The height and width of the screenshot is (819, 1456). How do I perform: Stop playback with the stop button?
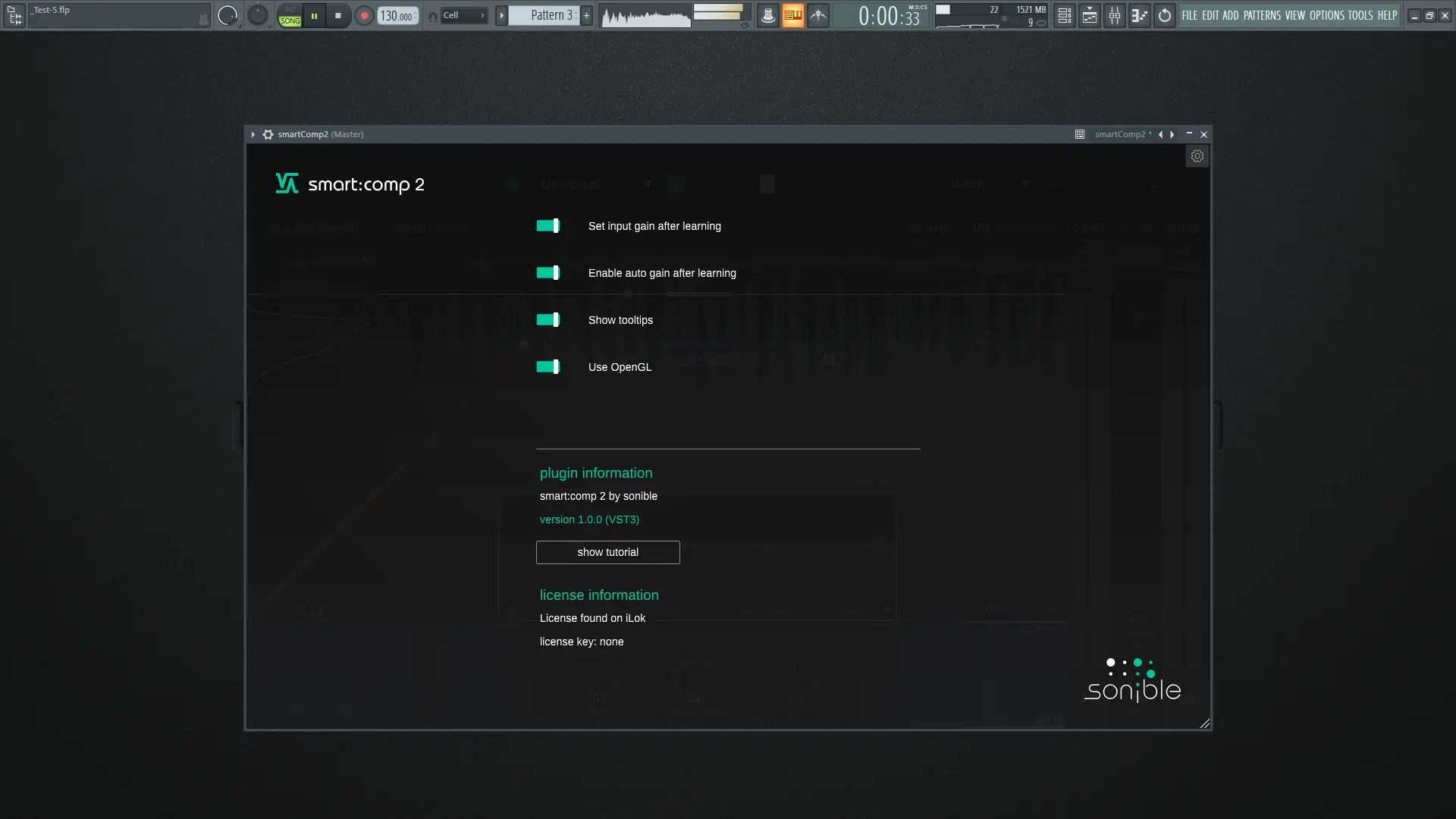pos(338,15)
